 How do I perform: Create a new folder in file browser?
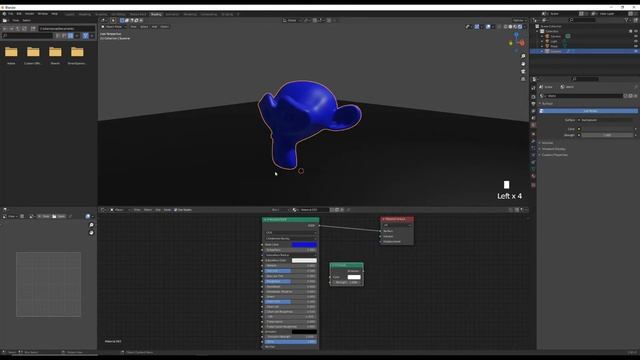pos(33,29)
